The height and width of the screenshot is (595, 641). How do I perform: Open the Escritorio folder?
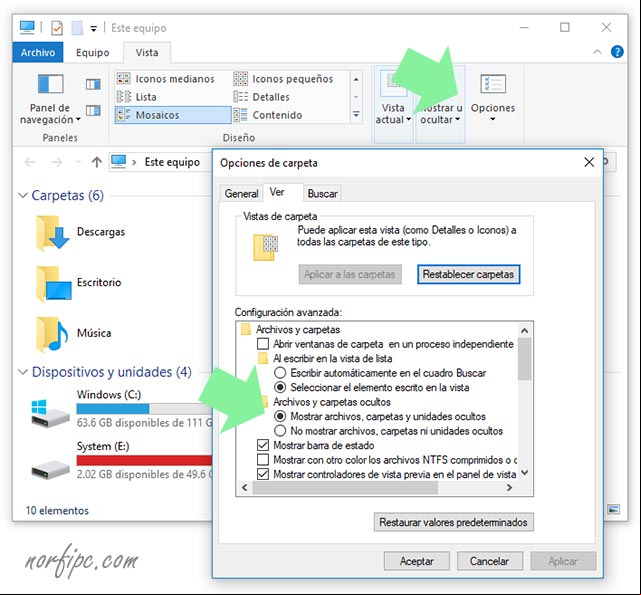78,283
